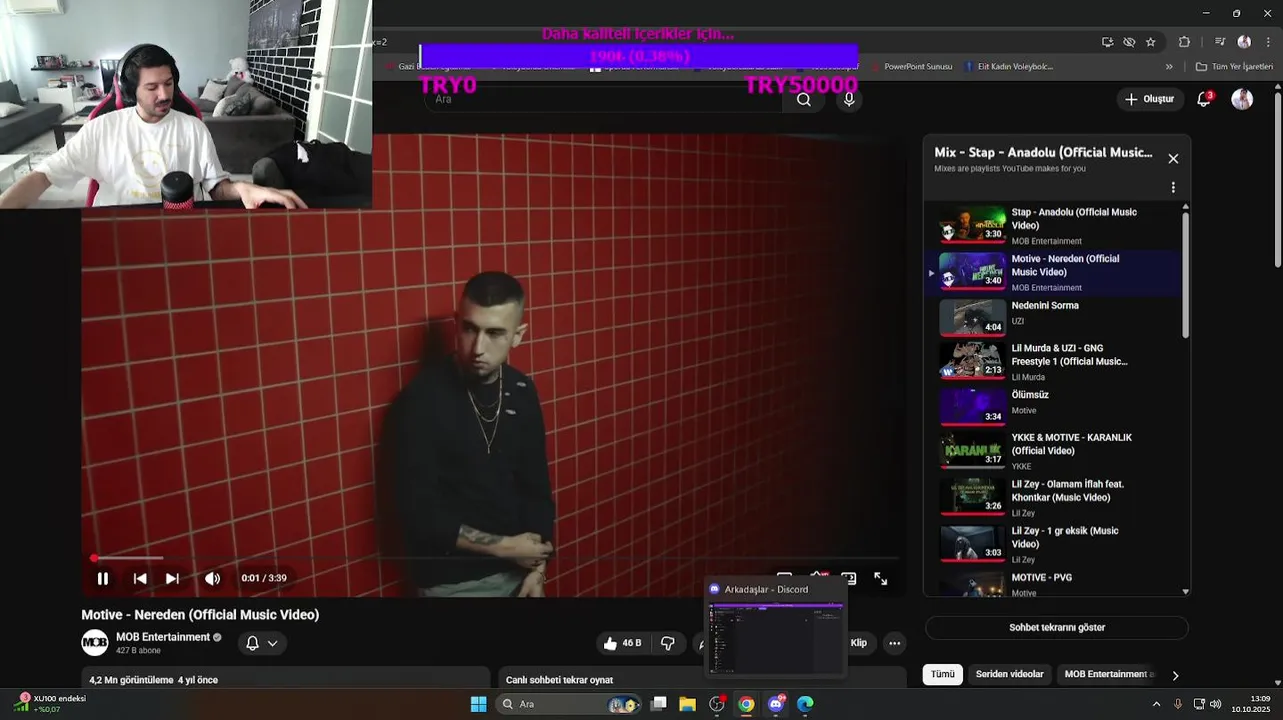Open the Chrome three-dot menu
The height and width of the screenshot is (720, 1283).
(1268, 42)
